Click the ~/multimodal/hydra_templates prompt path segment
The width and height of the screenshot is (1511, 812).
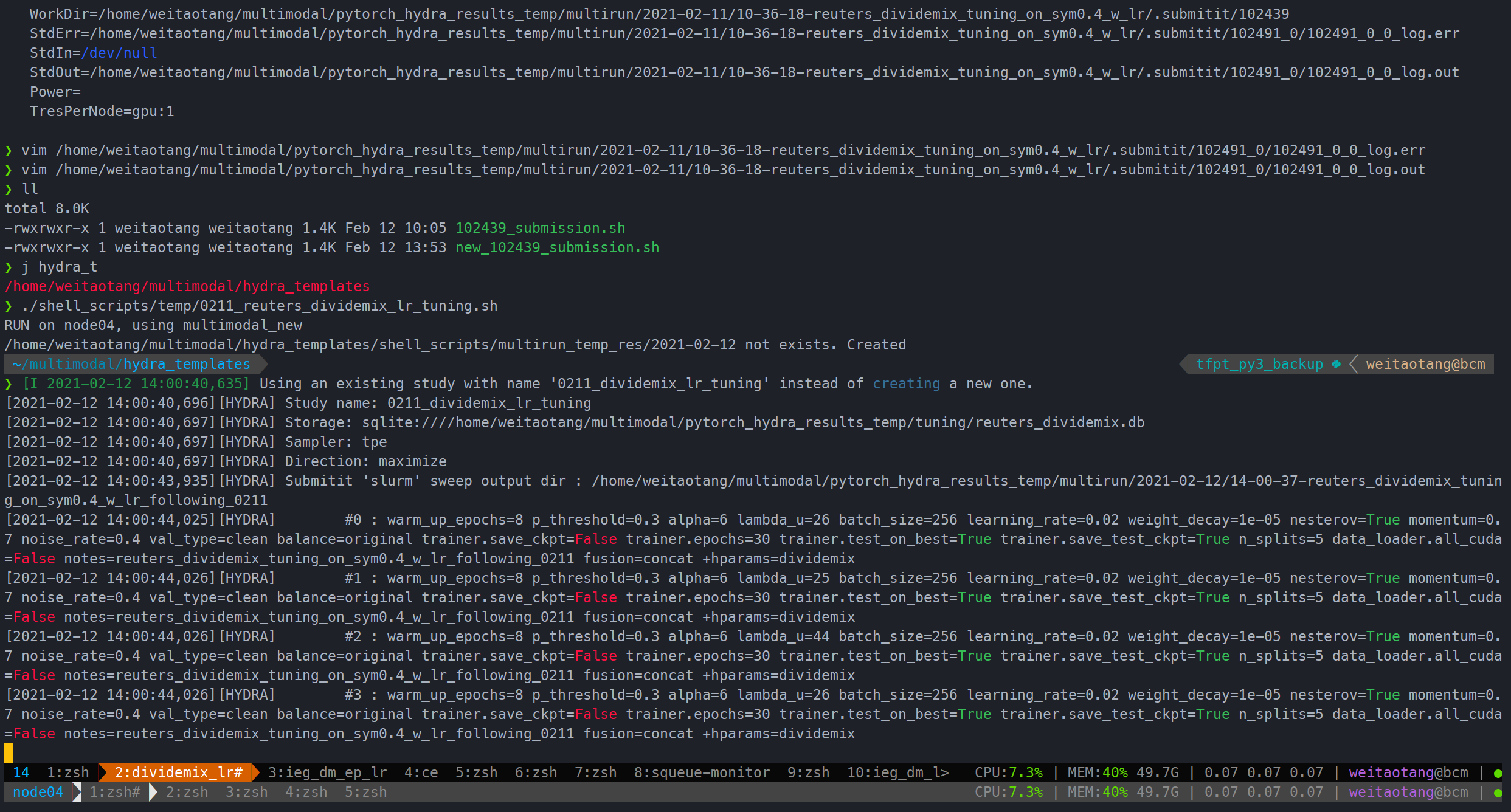[x=131, y=364]
